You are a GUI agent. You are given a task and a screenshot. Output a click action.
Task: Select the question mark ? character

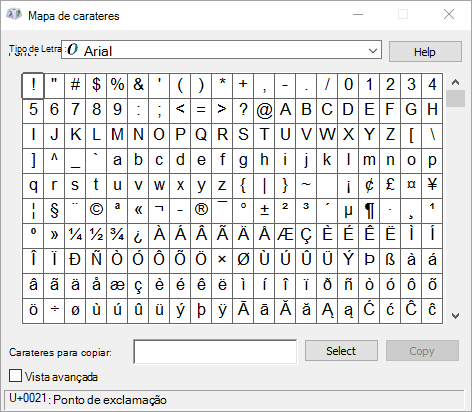click(x=243, y=111)
